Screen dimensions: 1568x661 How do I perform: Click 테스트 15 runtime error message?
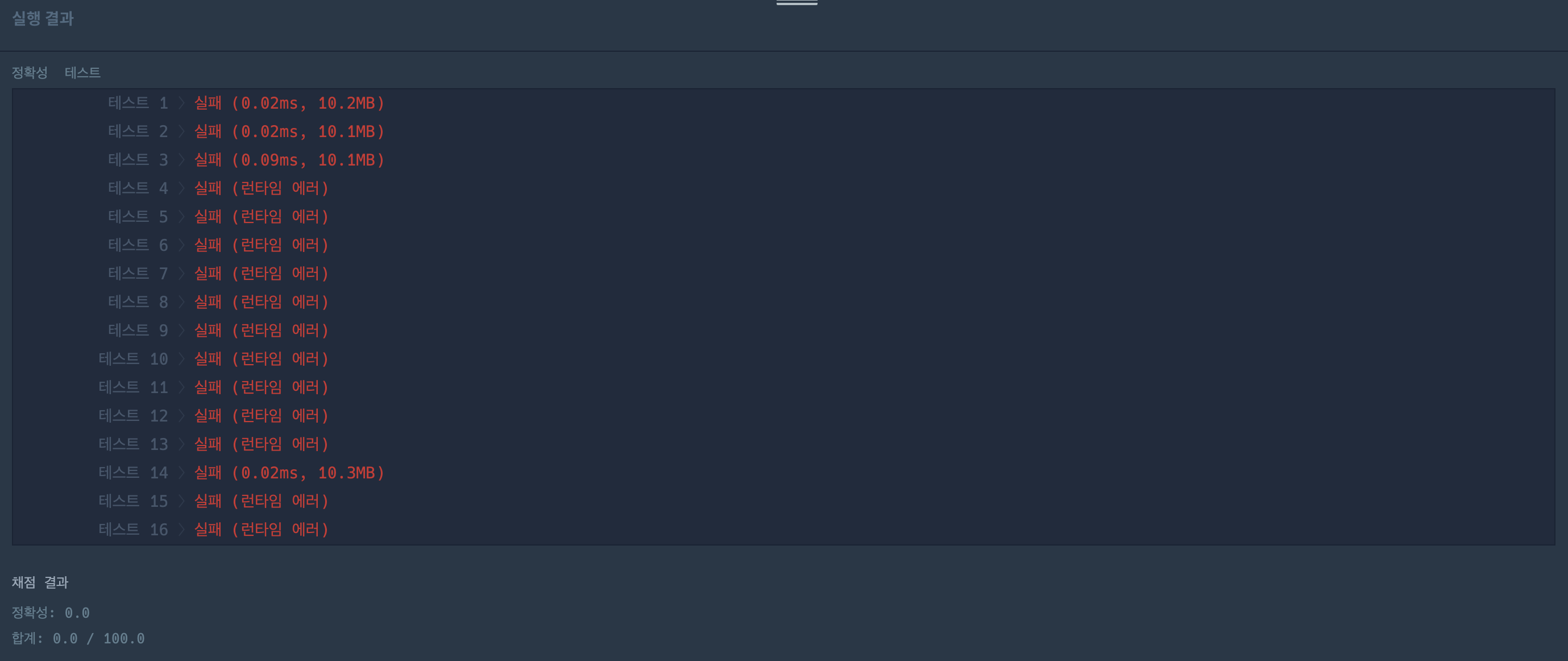262,501
